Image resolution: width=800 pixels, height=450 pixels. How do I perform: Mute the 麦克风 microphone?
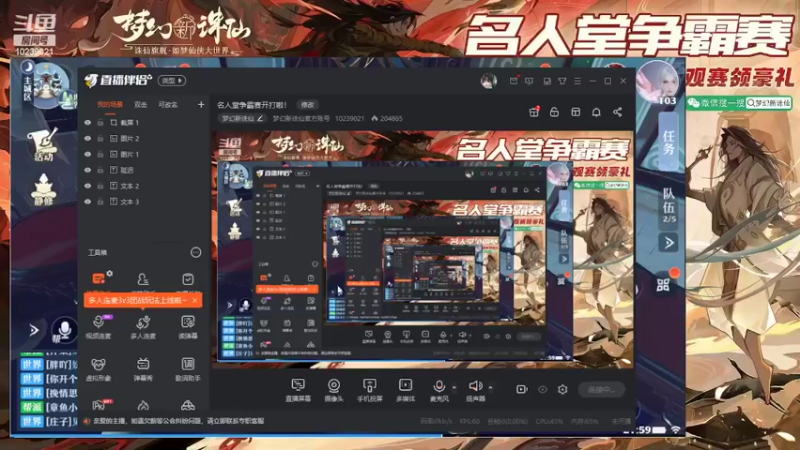coord(439,390)
